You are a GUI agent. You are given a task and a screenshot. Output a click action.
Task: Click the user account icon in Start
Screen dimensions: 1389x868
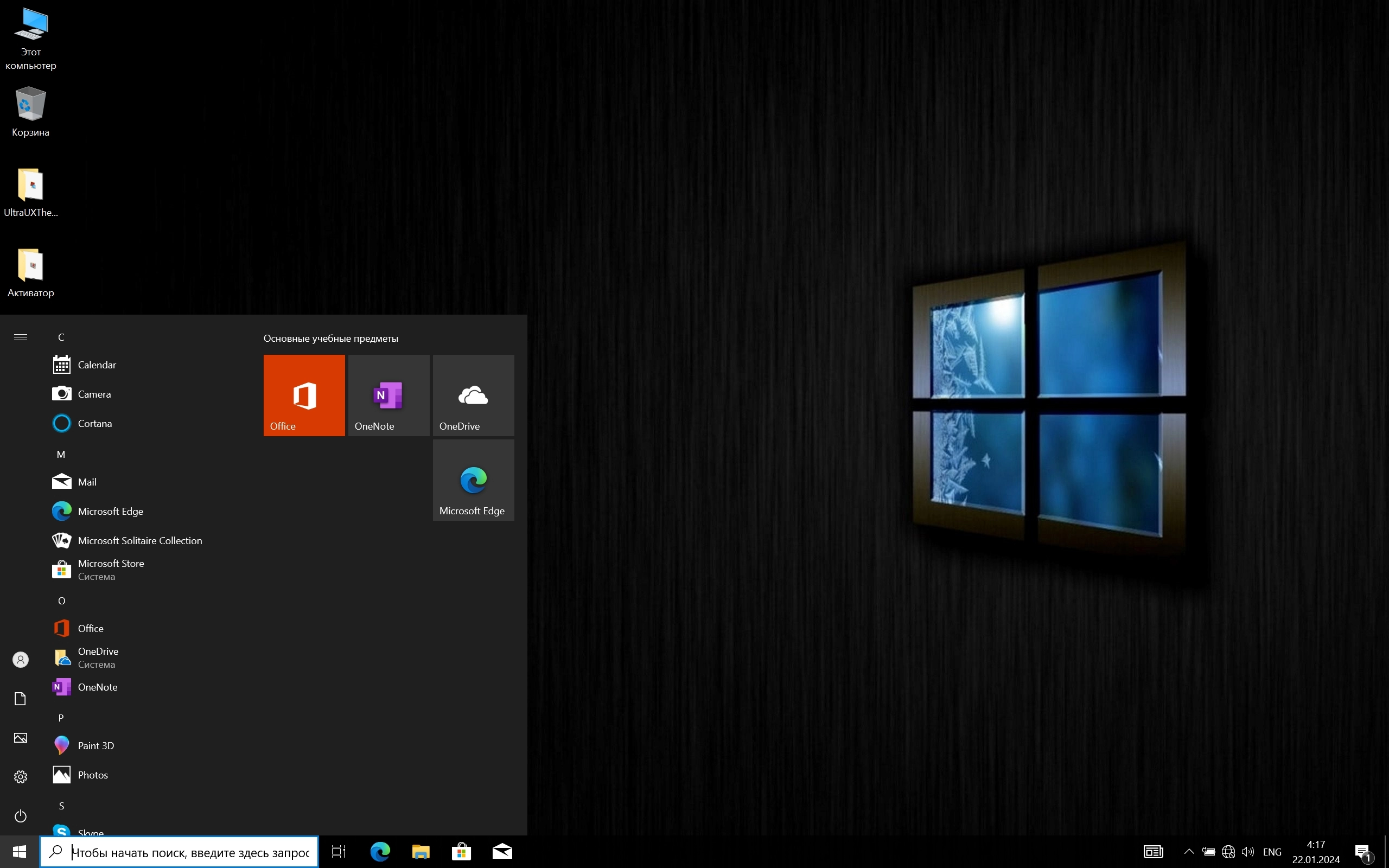click(x=21, y=660)
